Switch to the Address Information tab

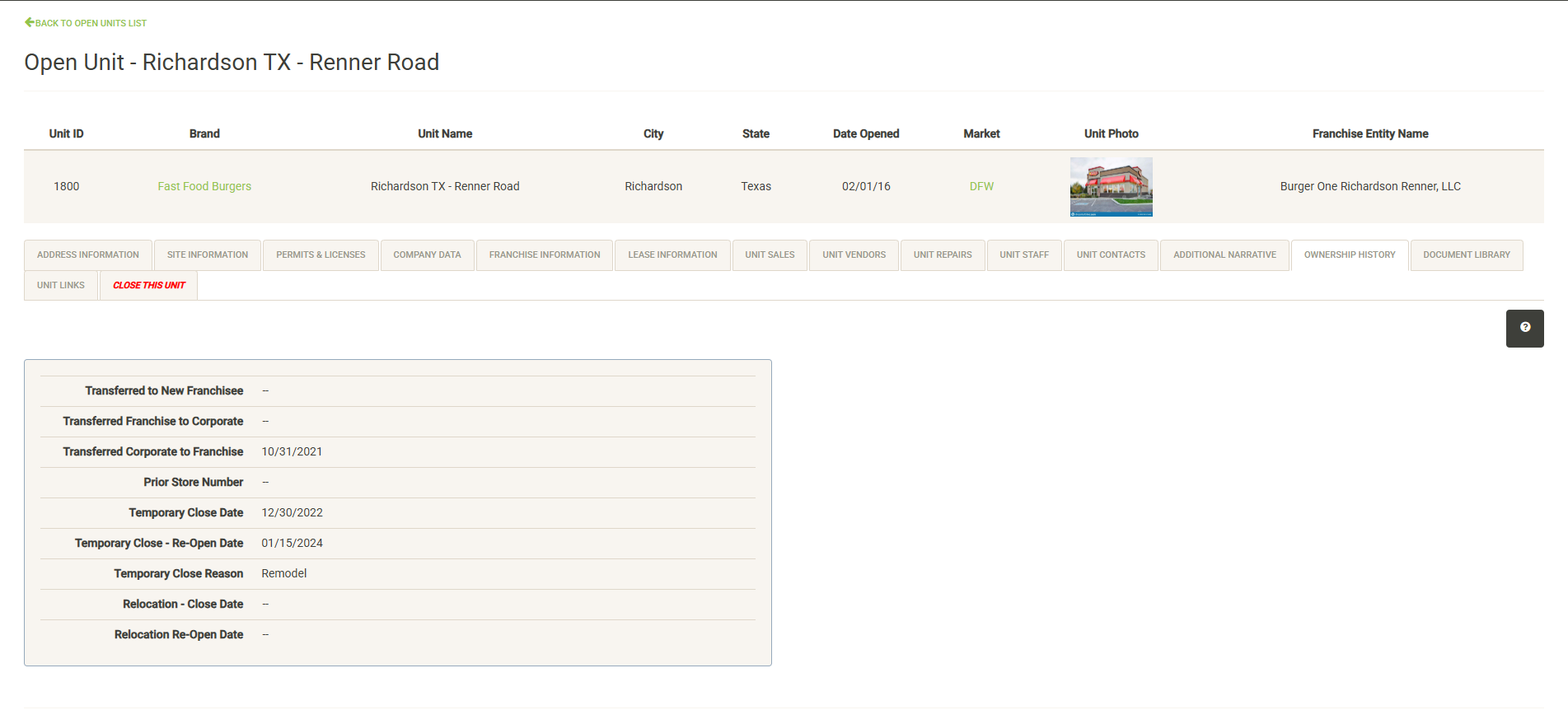pos(88,255)
